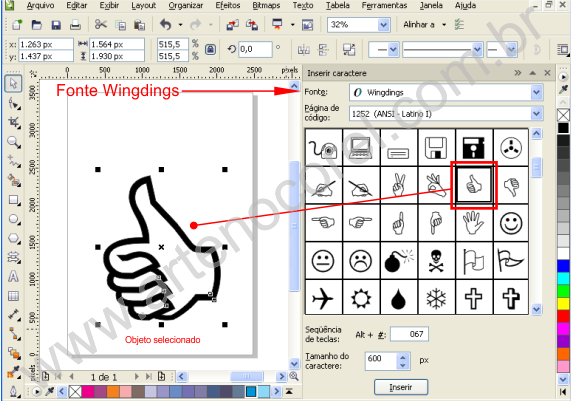This screenshot has height=402, width=571.
Task: Open the outline width dropdown
Action: (477, 49)
